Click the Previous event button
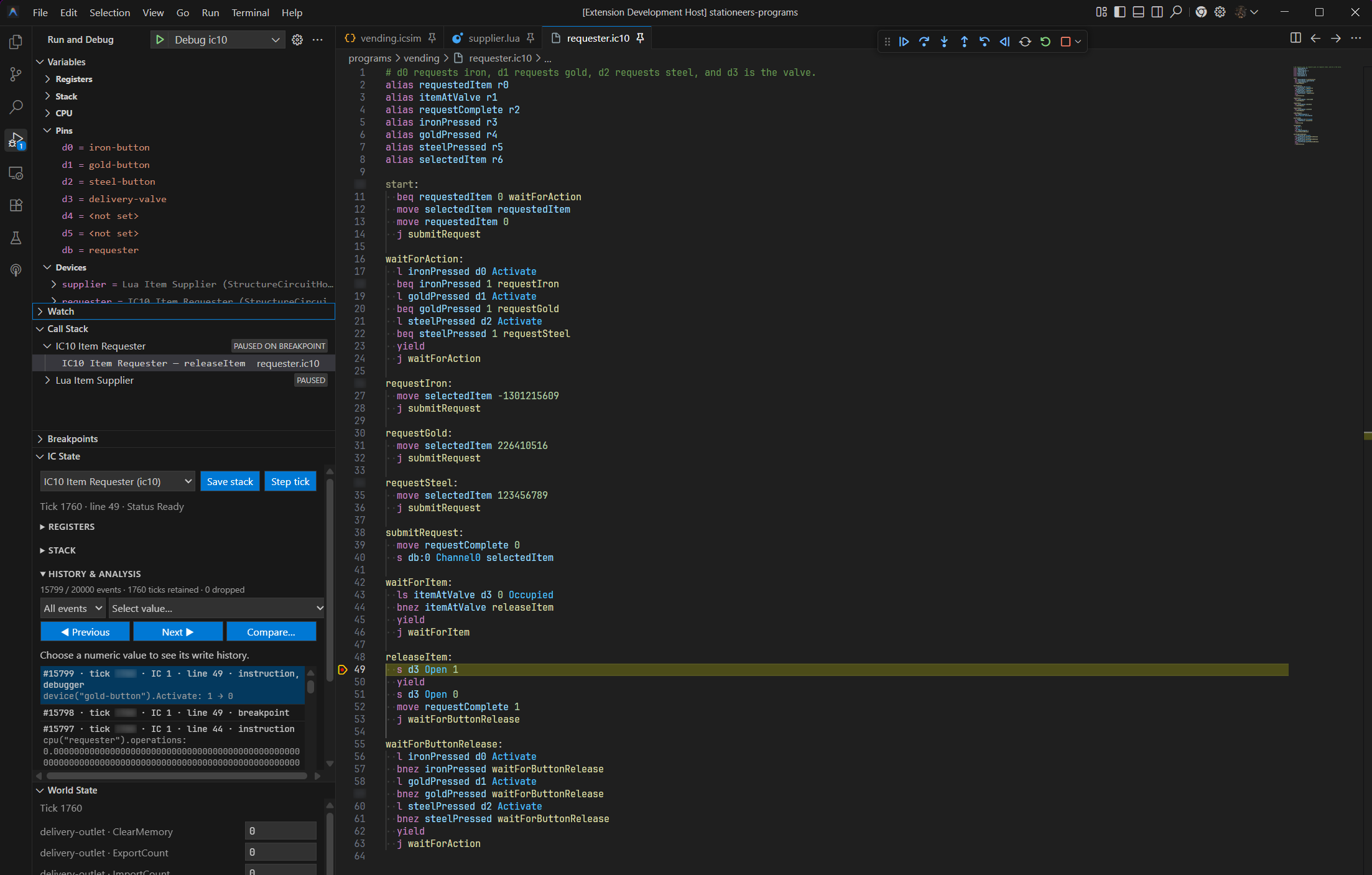 [x=85, y=632]
